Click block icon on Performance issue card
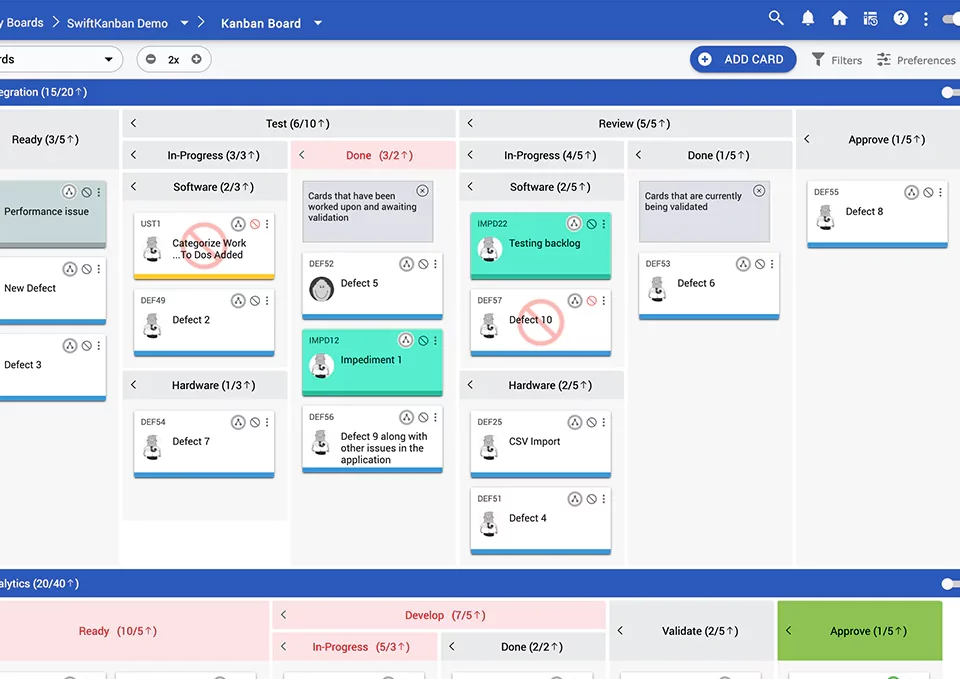The width and height of the screenshot is (960, 679). pyautogui.click(x=87, y=192)
